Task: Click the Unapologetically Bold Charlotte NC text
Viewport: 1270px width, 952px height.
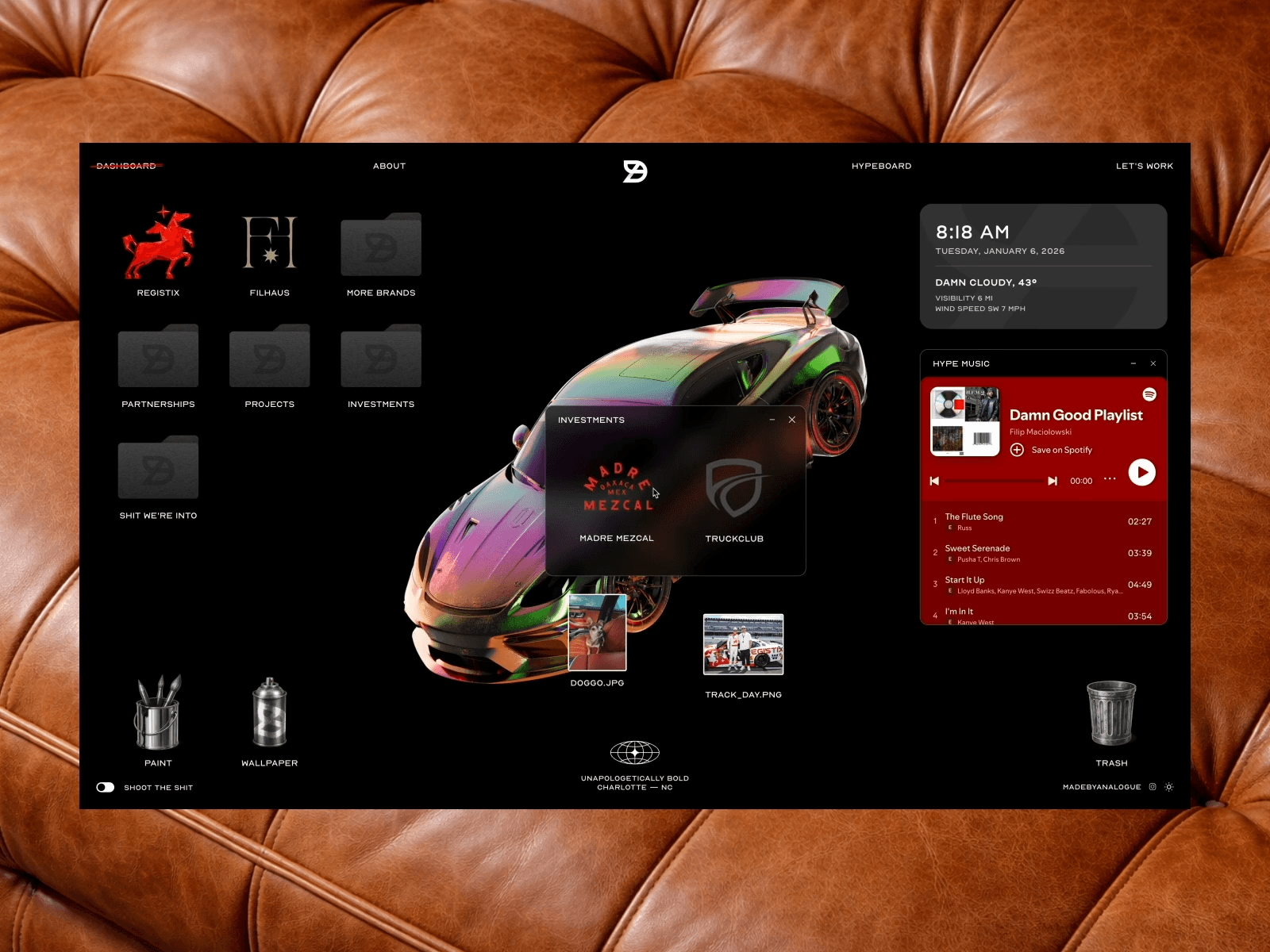Action: tap(635, 783)
